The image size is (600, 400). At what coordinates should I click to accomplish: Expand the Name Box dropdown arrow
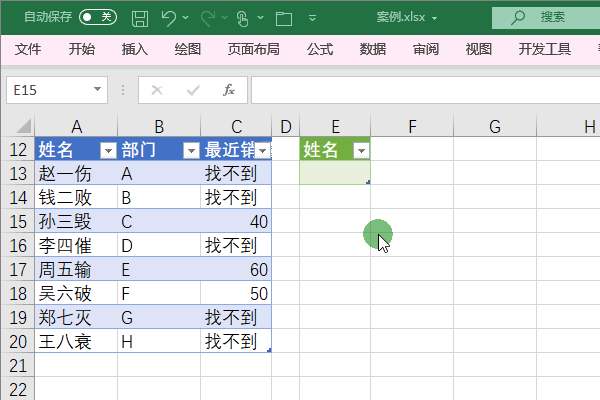point(97,89)
